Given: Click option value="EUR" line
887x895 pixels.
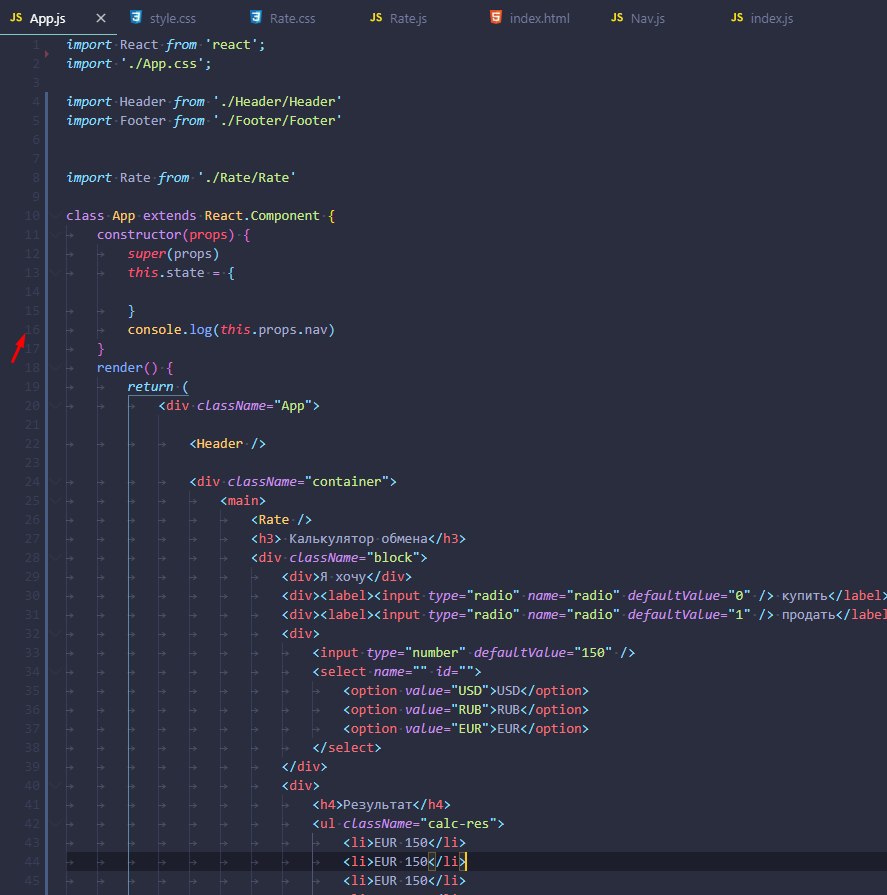Looking at the screenshot, I should tap(466, 729).
